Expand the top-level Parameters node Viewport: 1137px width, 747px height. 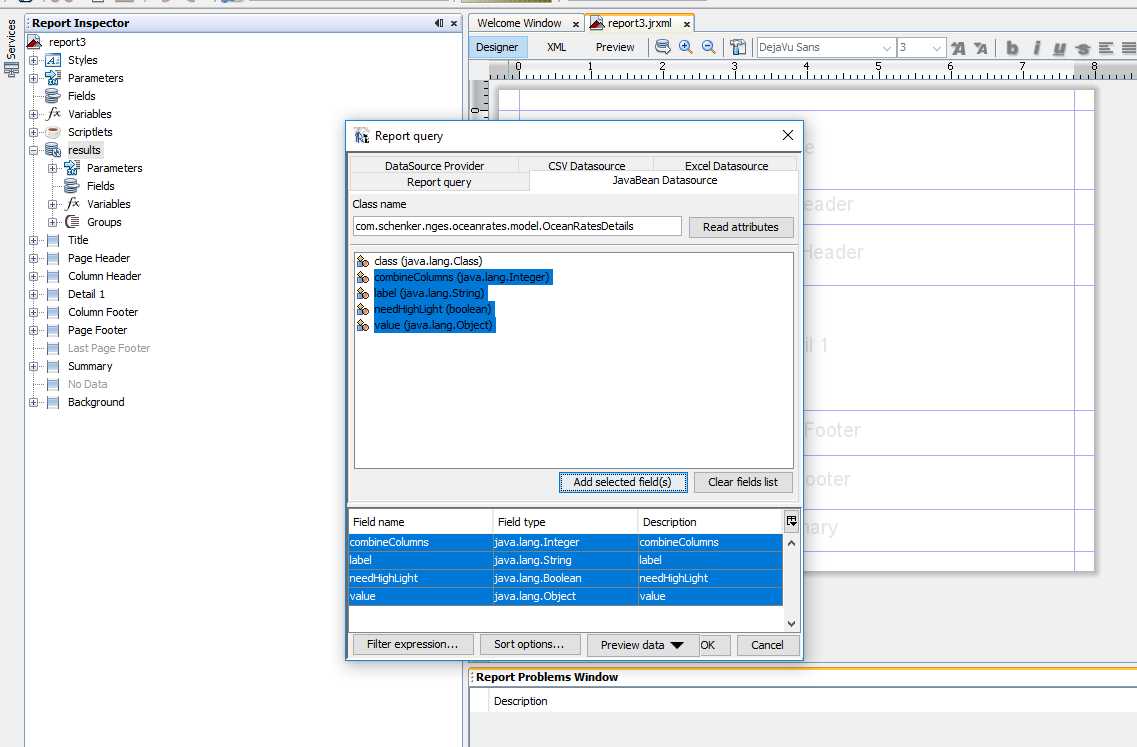[x=33, y=78]
